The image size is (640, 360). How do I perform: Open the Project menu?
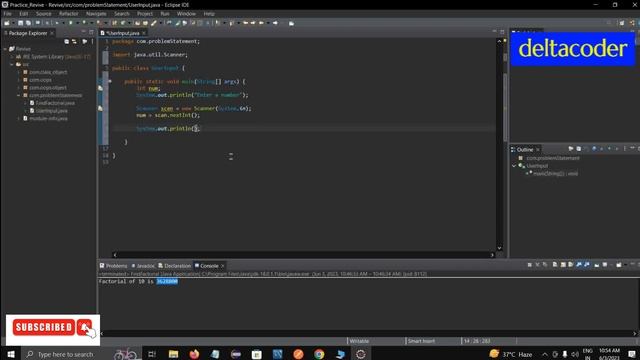(145, 13)
